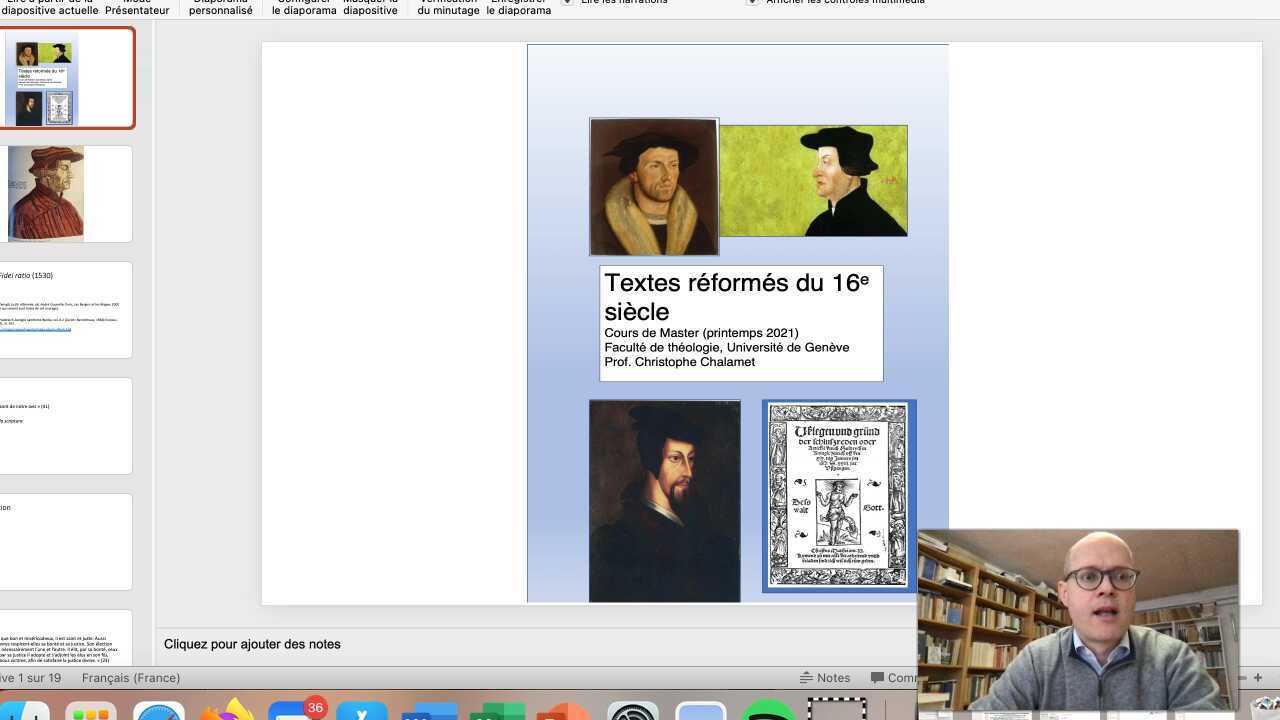1280x720 pixels.
Task: Open Launchpad in the dock
Action: 91,712
